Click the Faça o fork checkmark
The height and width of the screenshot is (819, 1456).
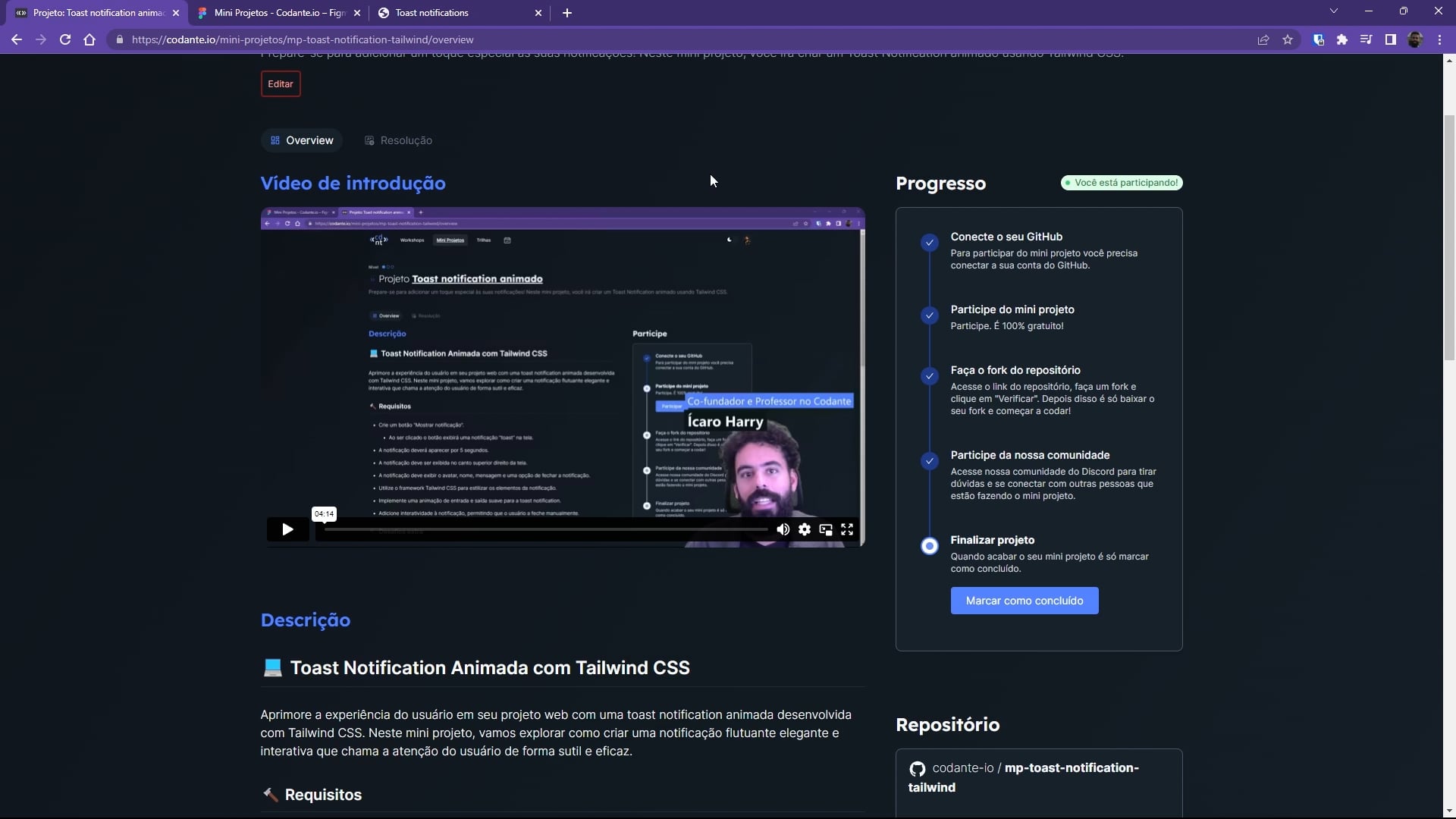(x=929, y=376)
